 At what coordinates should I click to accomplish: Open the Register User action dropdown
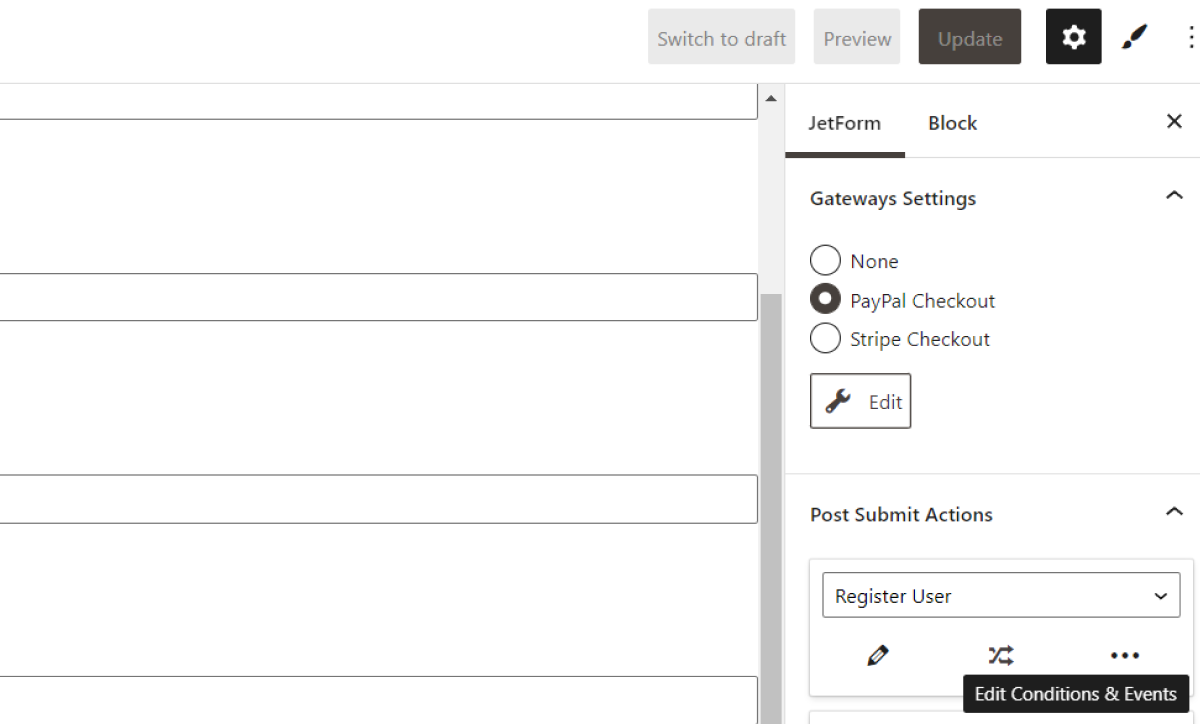(x=1000, y=595)
